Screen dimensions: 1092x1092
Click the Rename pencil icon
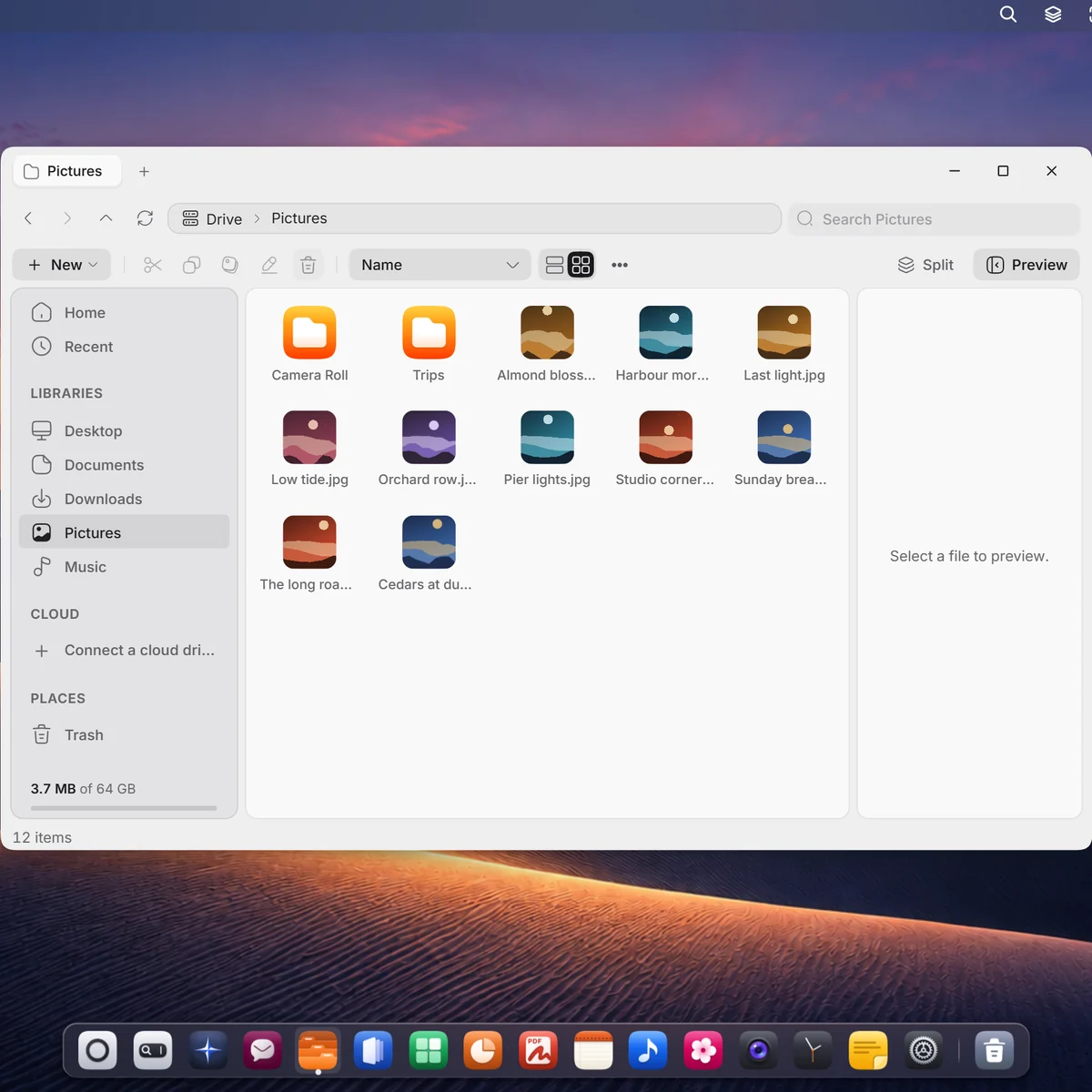269,265
